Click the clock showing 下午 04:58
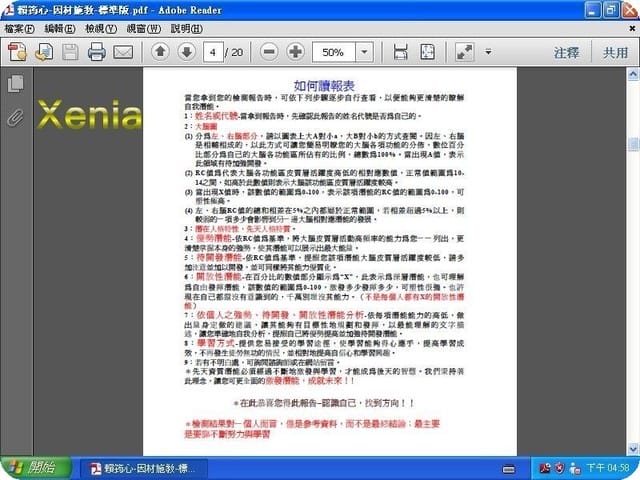Image resolution: width=640 pixels, height=480 pixels. click(x=608, y=468)
